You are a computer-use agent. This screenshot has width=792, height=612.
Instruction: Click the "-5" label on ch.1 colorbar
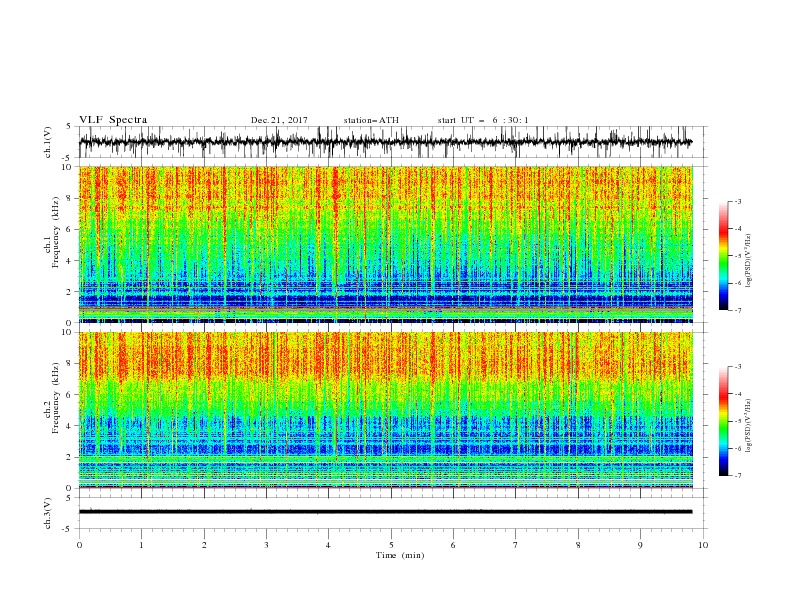pyautogui.click(x=737, y=256)
